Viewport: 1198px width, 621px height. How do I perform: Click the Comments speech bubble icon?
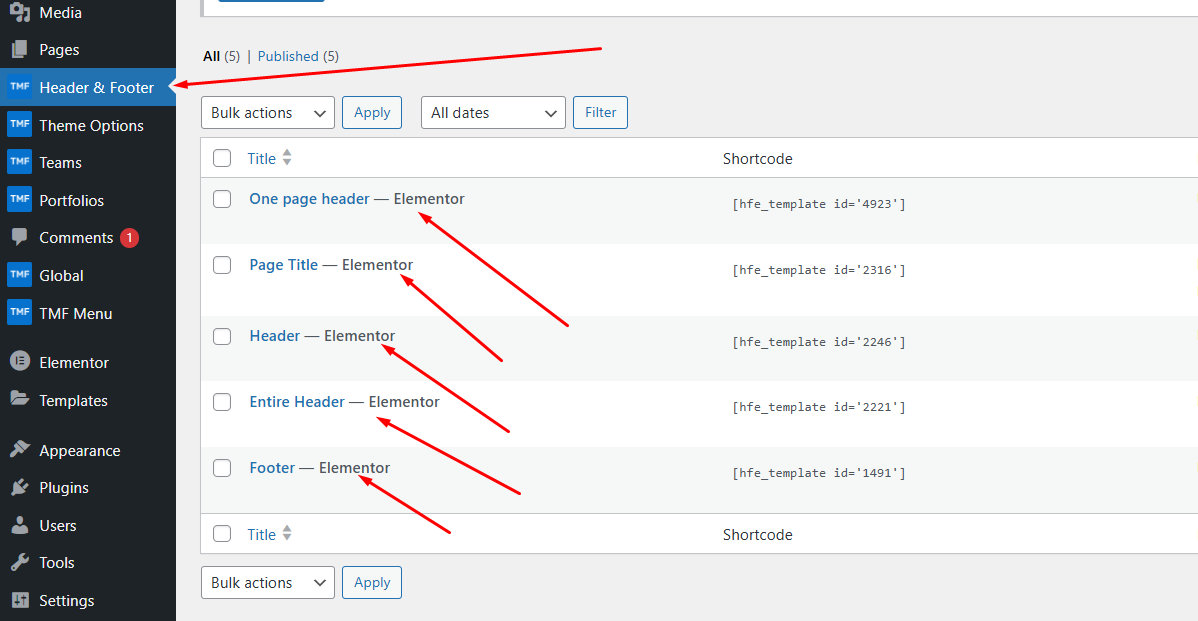click(19, 238)
